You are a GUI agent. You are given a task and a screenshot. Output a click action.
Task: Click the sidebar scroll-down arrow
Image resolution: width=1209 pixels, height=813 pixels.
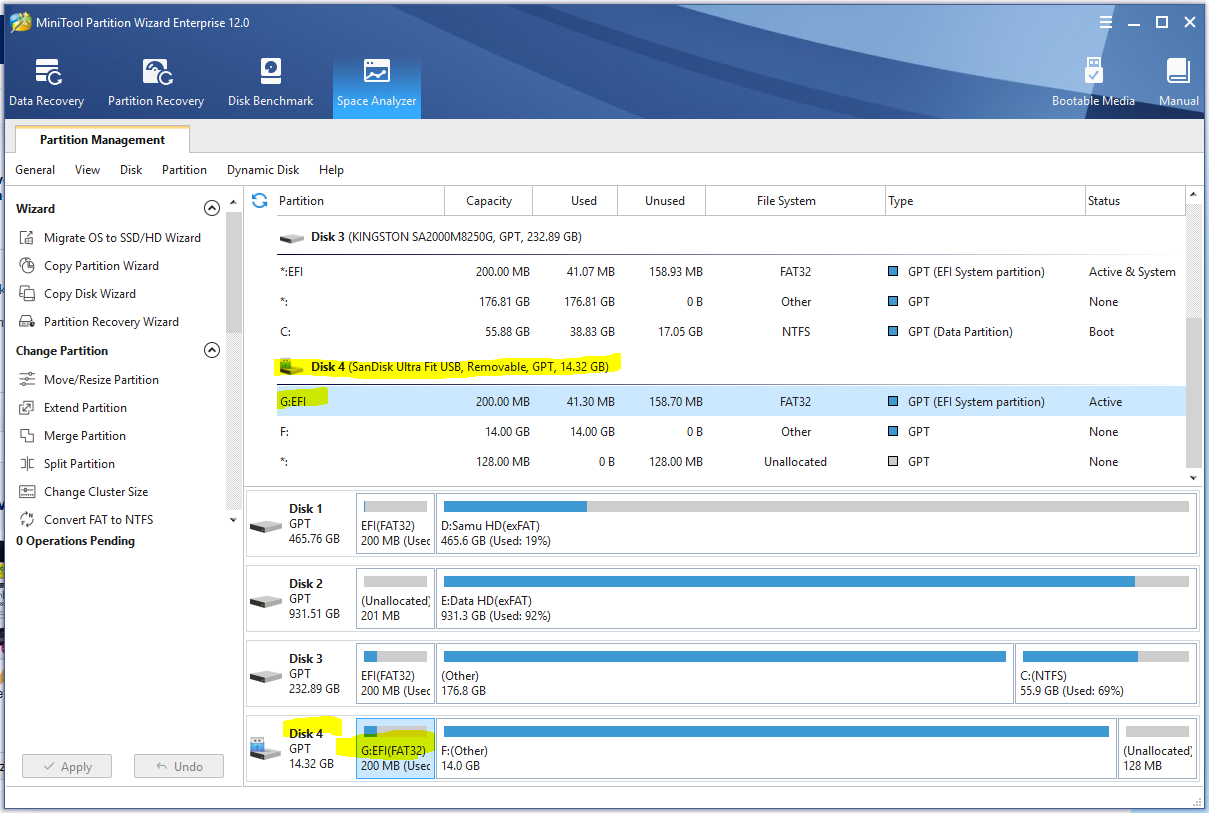233,520
